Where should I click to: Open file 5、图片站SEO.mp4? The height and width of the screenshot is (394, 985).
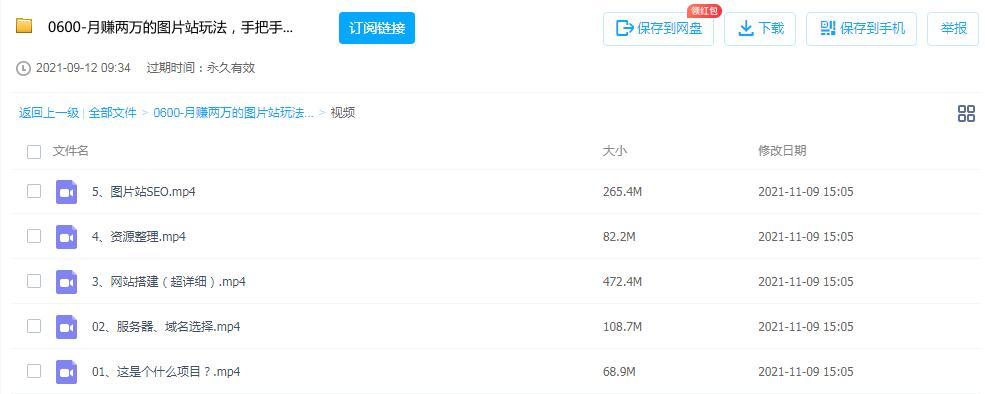point(144,192)
